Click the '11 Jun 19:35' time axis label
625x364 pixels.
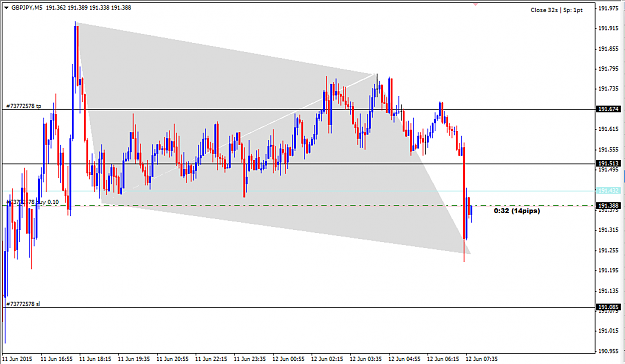134,359
